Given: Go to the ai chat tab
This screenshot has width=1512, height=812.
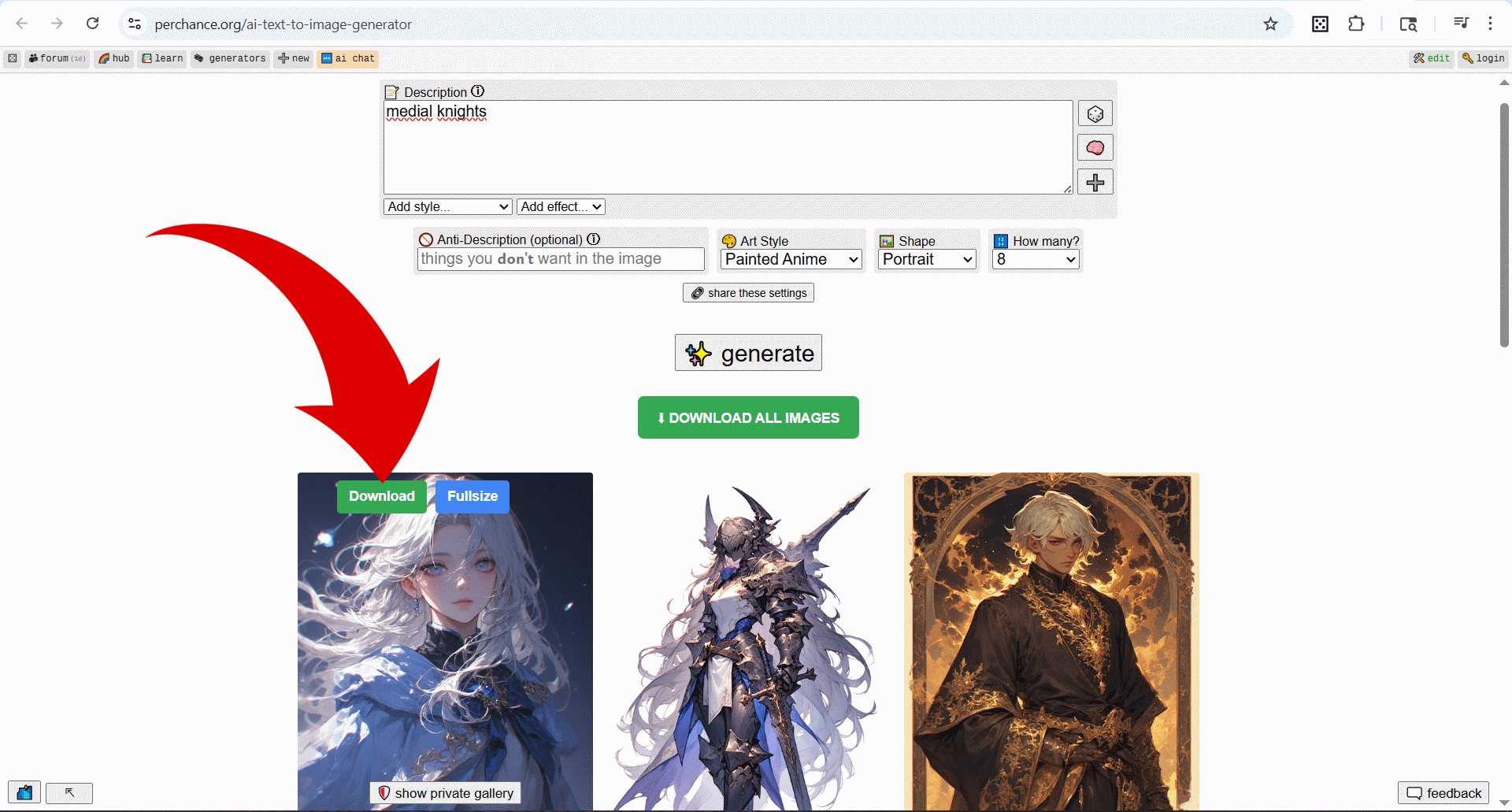Looking at the screenshot, I should coord(347,58).
